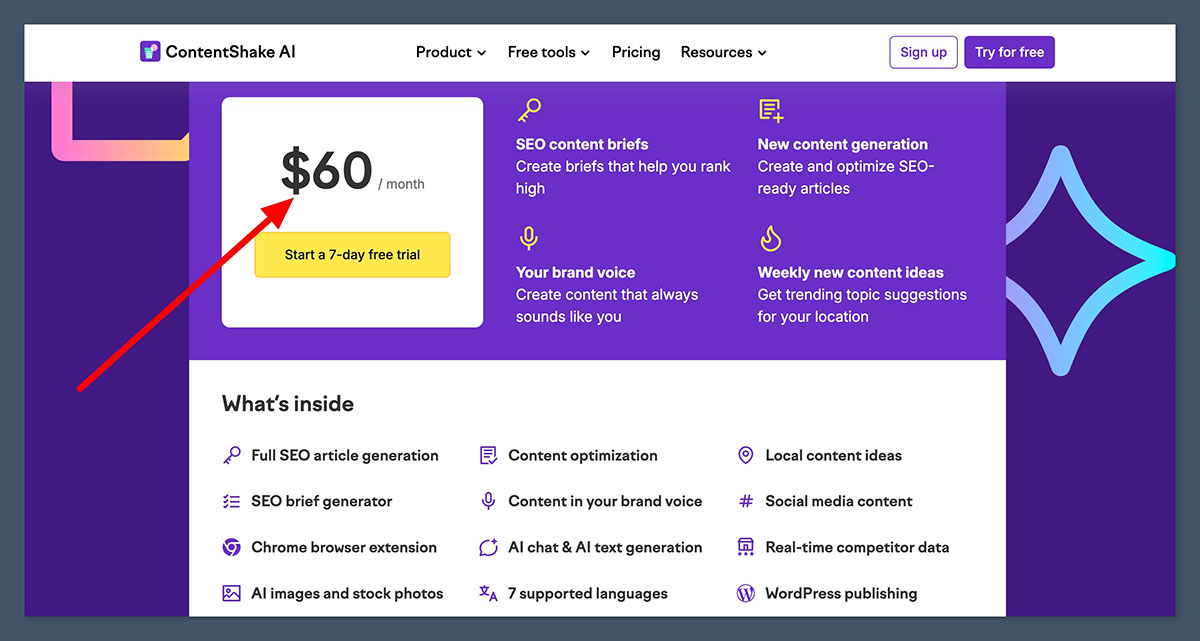Click the flame icon for Weekly new content ideas
Viewport: 1200px width, 641px height.
(770, 238)
